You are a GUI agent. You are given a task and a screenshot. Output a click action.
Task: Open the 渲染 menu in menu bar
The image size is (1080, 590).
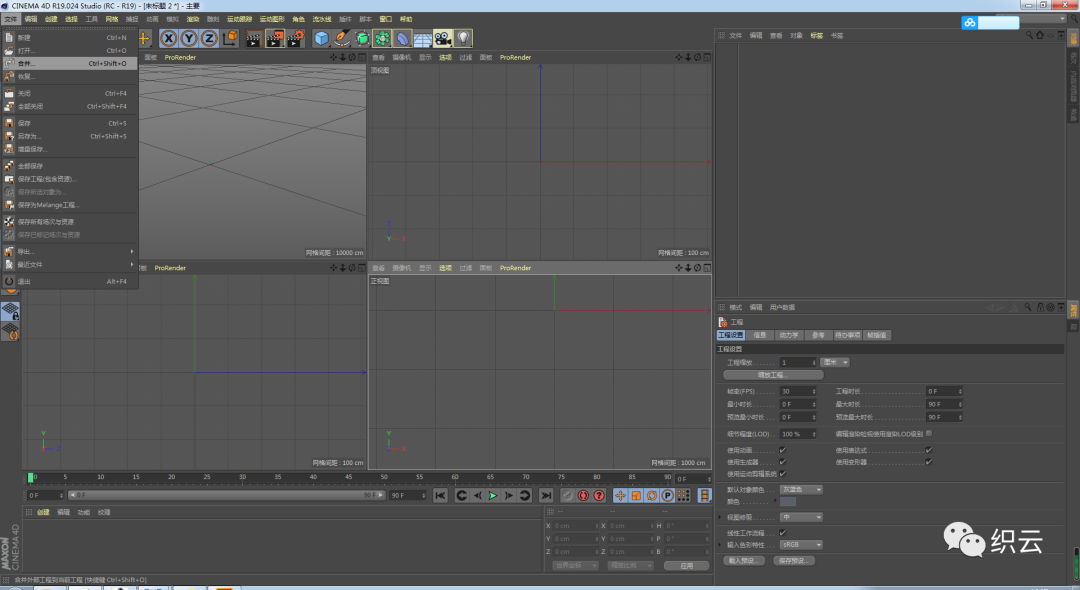coord(193,19)
